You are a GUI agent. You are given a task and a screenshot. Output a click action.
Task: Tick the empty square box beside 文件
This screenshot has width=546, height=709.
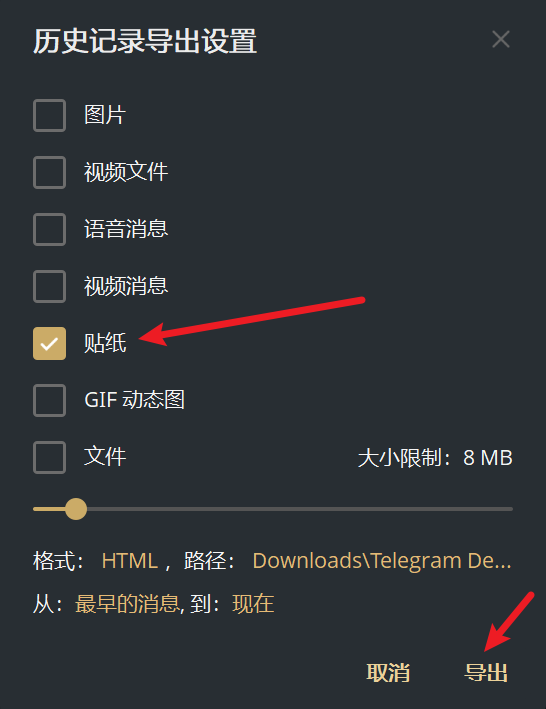(x=49, y=457)
